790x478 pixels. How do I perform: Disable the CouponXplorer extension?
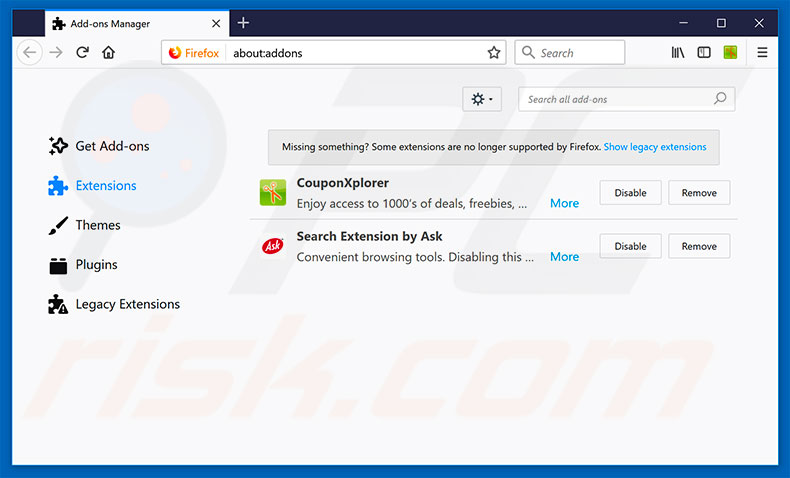pyautogui.click(x=630, y=193)
